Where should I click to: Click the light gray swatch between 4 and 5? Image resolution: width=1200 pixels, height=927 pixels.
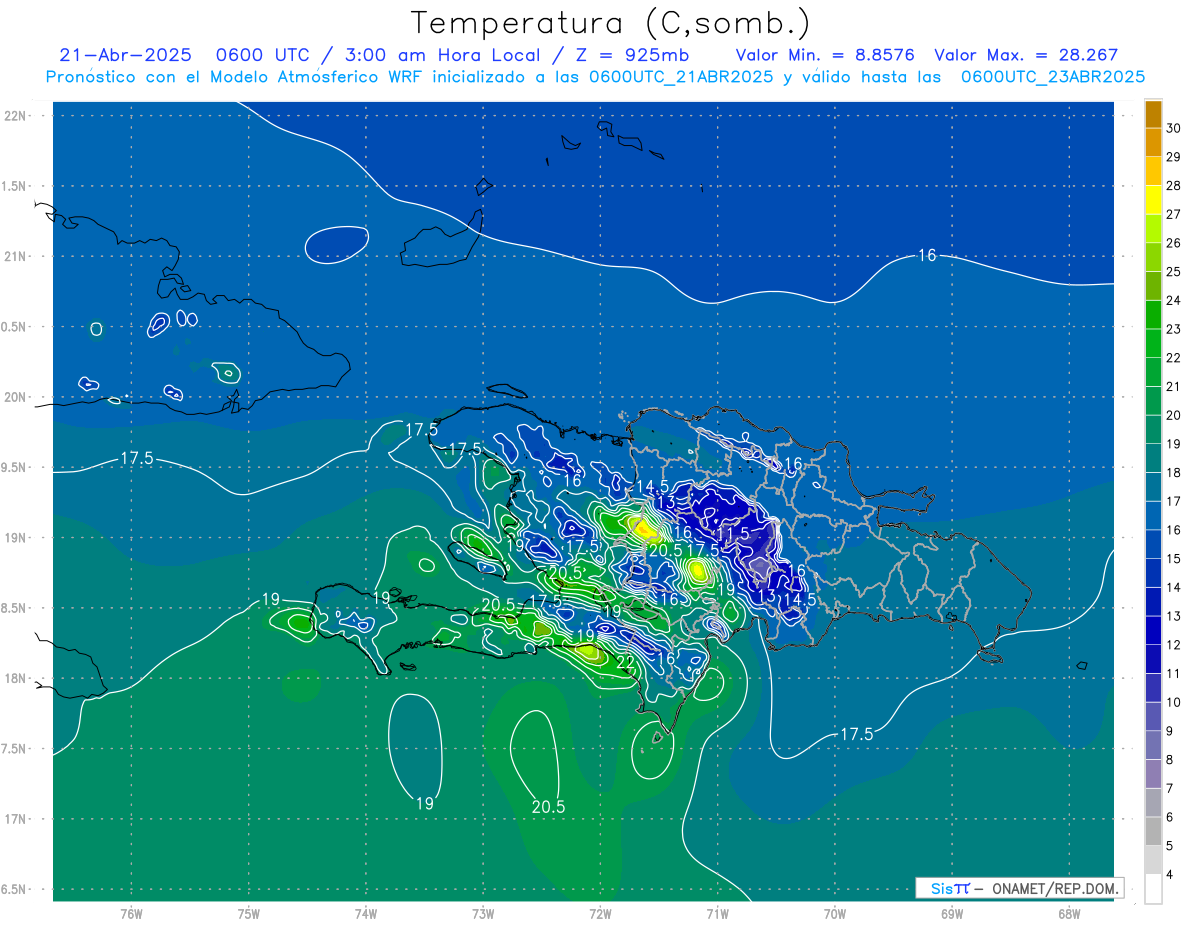1153,860
